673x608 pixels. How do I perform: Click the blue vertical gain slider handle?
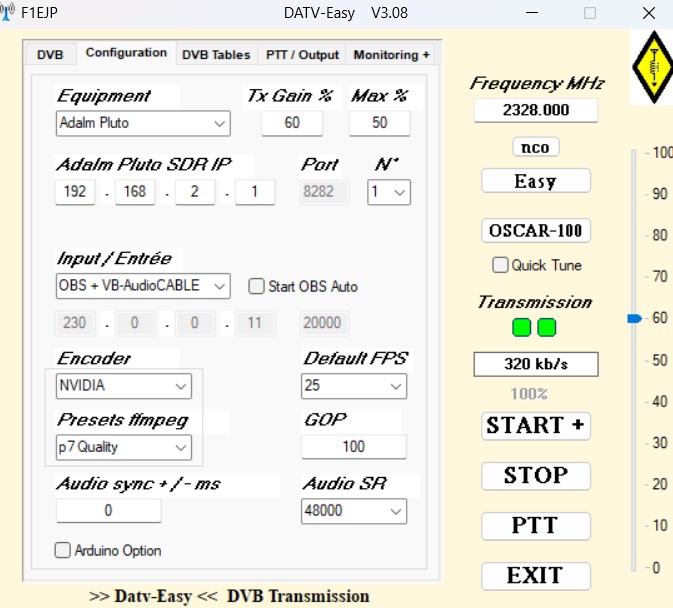[x=634, y=318]
